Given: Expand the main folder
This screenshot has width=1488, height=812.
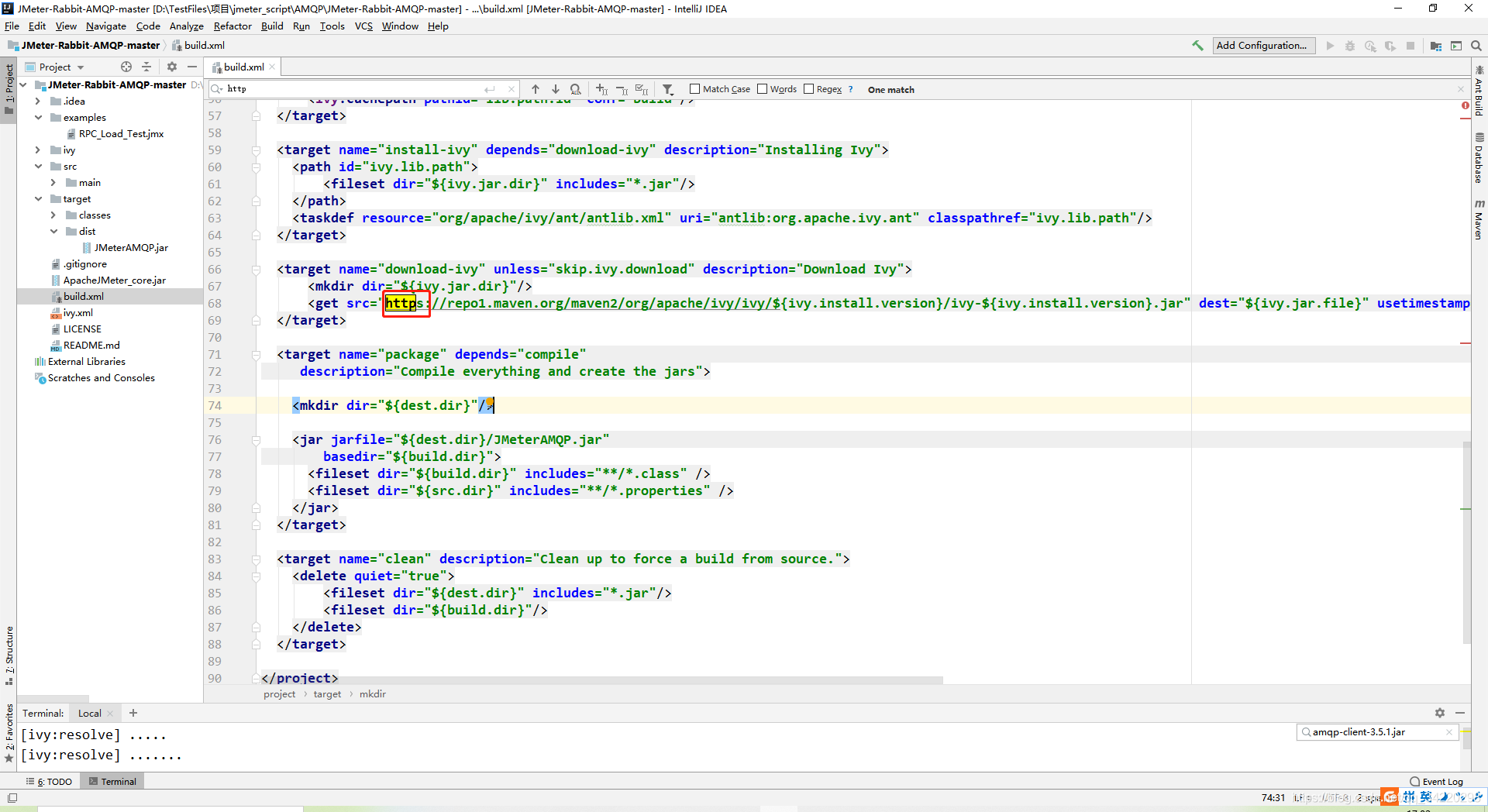Looking at the screenshot, I should pyautogui.click(x=53, y=182).
